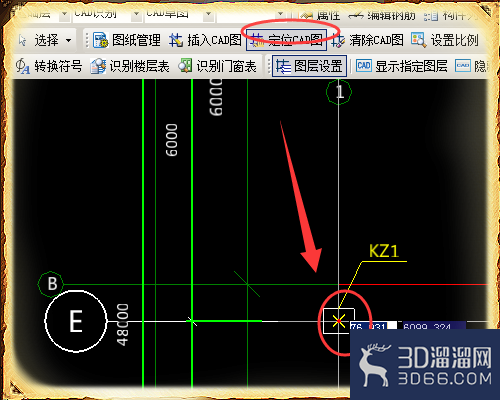500x400 pixels.
Task: Run 识别楼层表 floor table recognition
Action: (x=130, y=66)
